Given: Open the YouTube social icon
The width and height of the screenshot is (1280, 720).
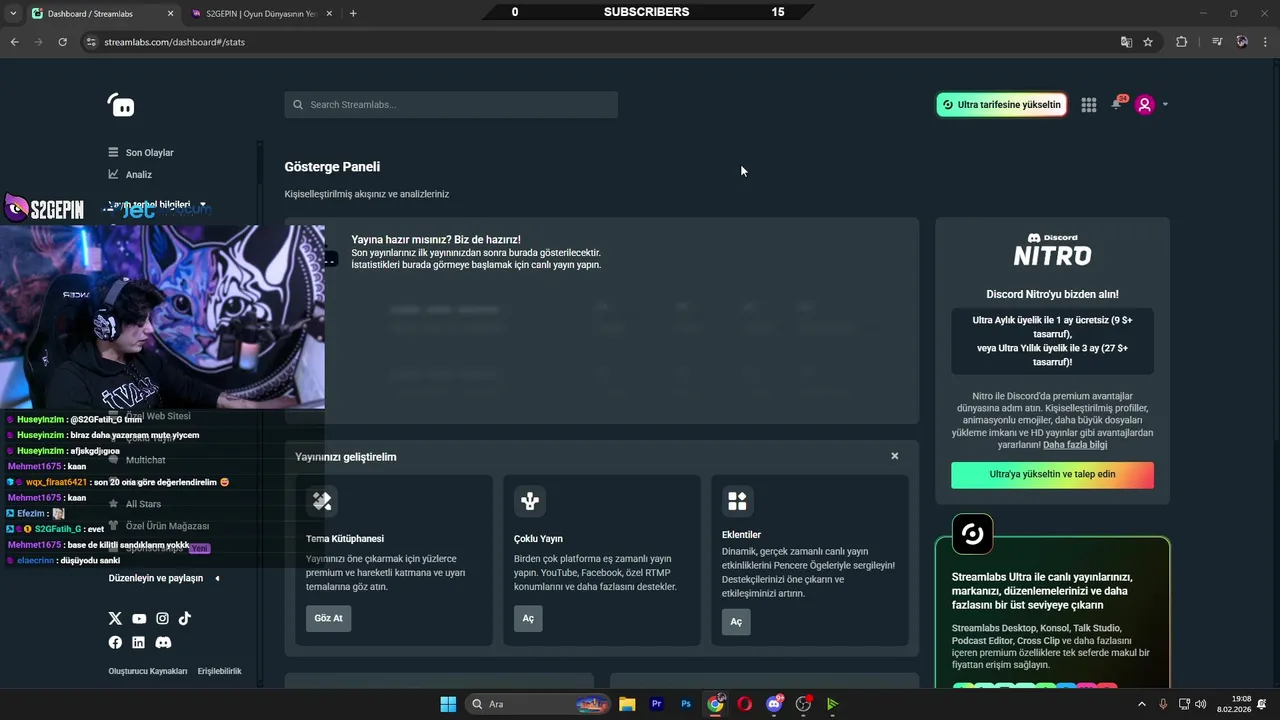Looking at the screenshot, I should click(x=139, y=619).
